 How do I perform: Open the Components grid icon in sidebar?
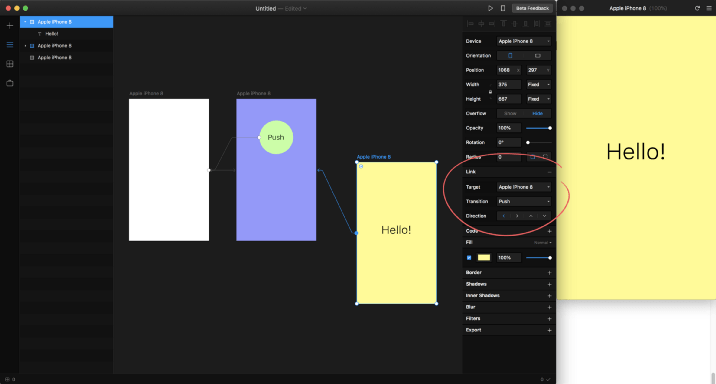pos(10,64)
